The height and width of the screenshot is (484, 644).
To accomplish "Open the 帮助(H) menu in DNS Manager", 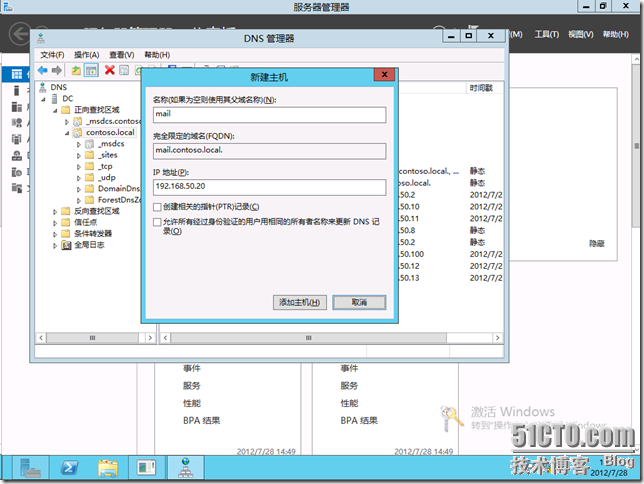I will (157, 55).
